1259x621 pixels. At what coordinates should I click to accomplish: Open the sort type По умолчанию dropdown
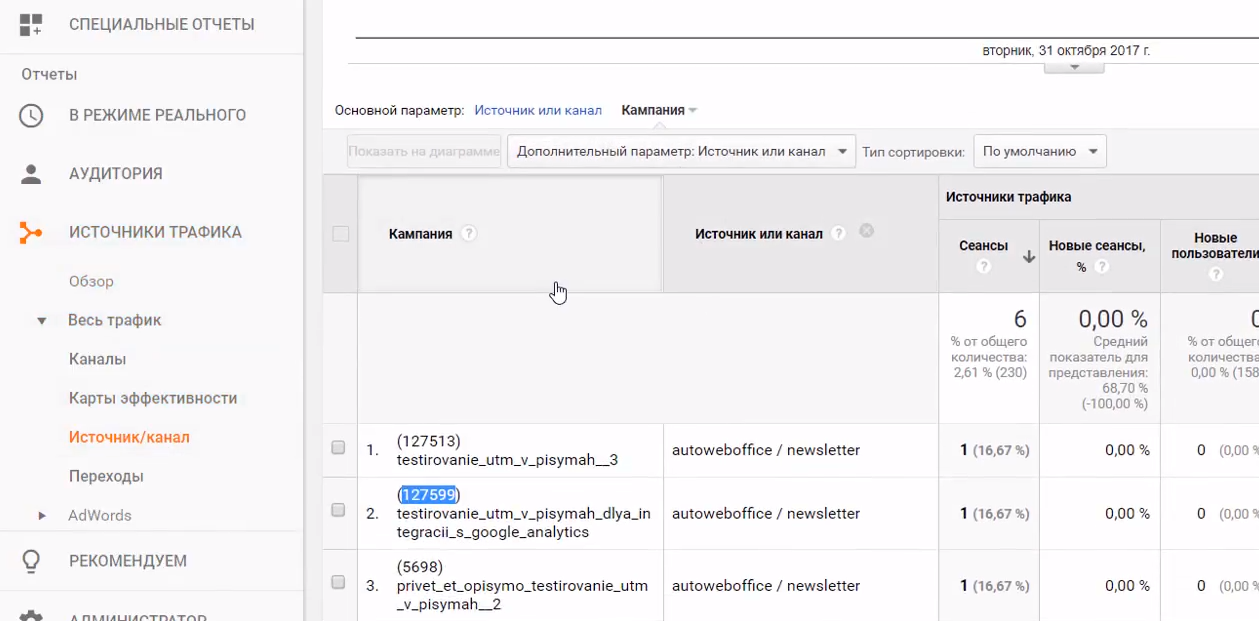point(1039,152)
